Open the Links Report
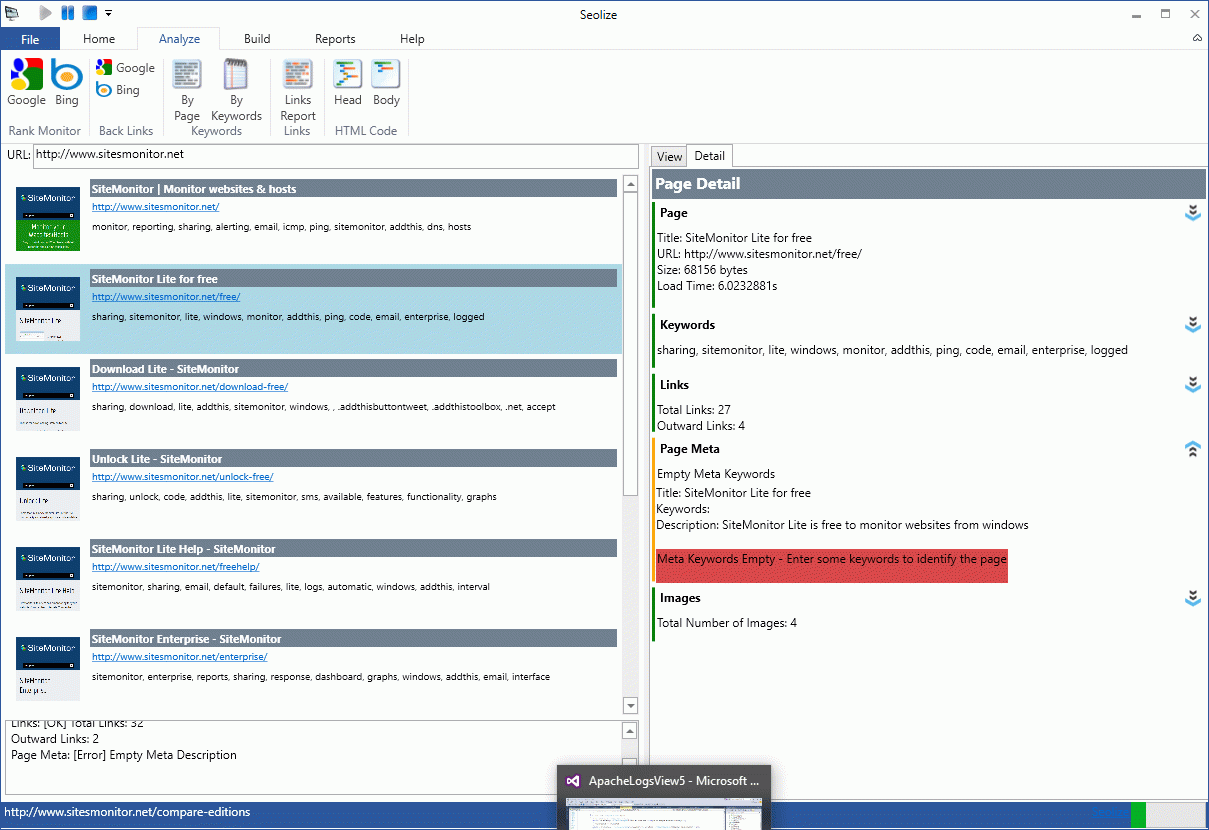The width and height of the screenshot is (1209, 830). [297, 90]
